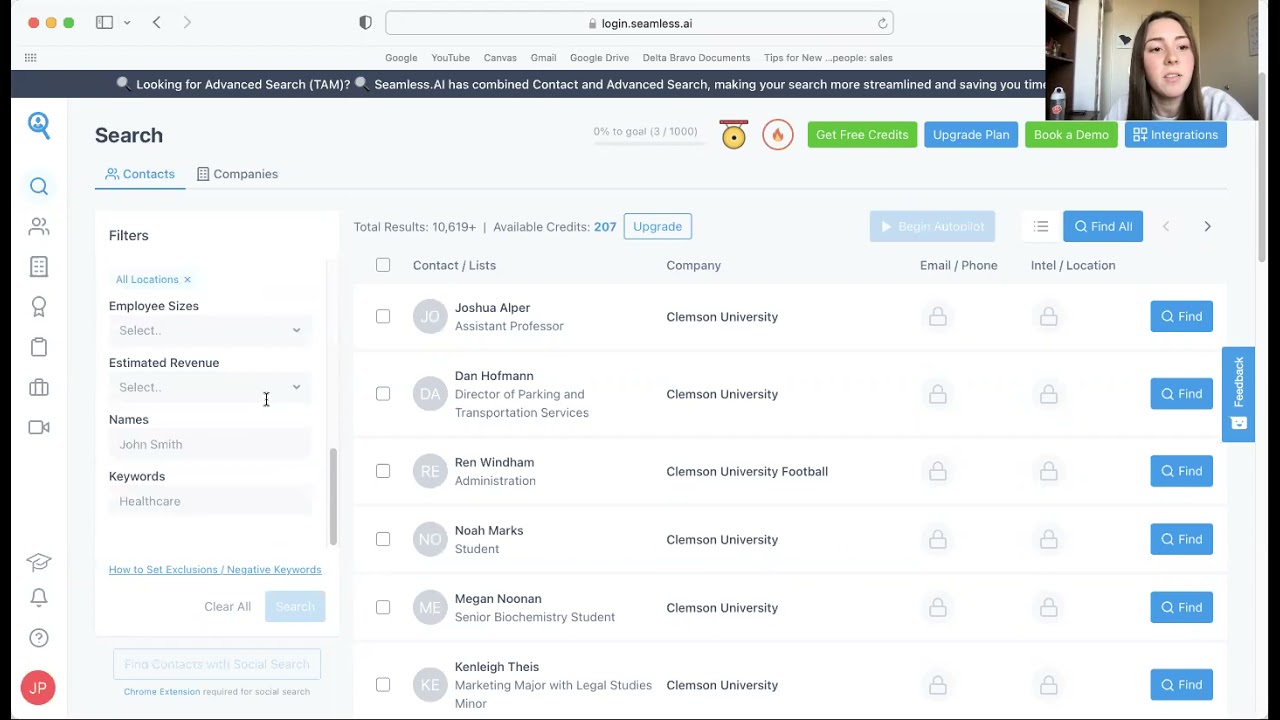Open the Google bookmark
Viewport: 1280px width, 720px height.
pyautogui.click(x=401, y=58)
